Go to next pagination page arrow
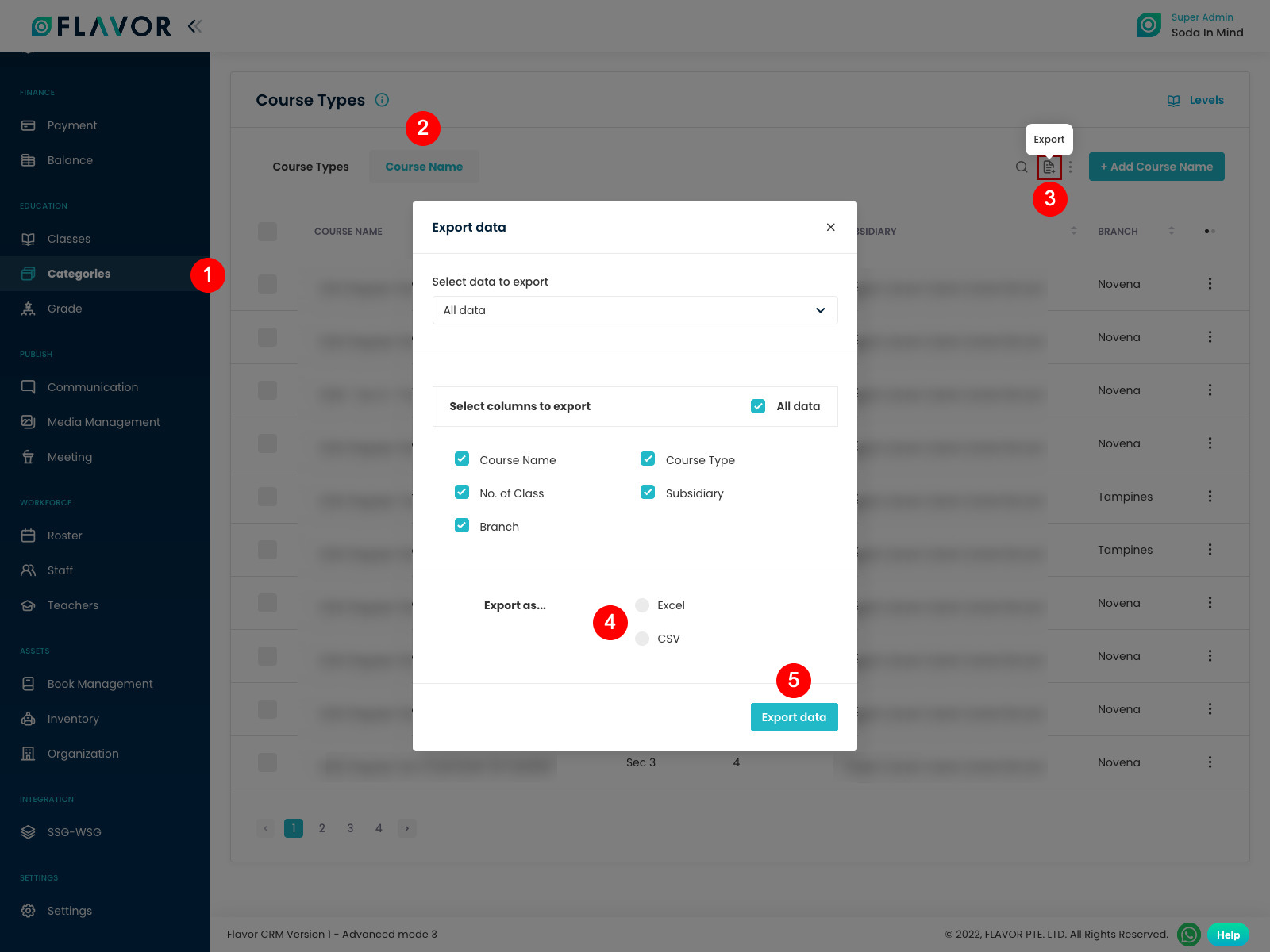Screen dimensions: 1270x952 (x=407, y=828)
